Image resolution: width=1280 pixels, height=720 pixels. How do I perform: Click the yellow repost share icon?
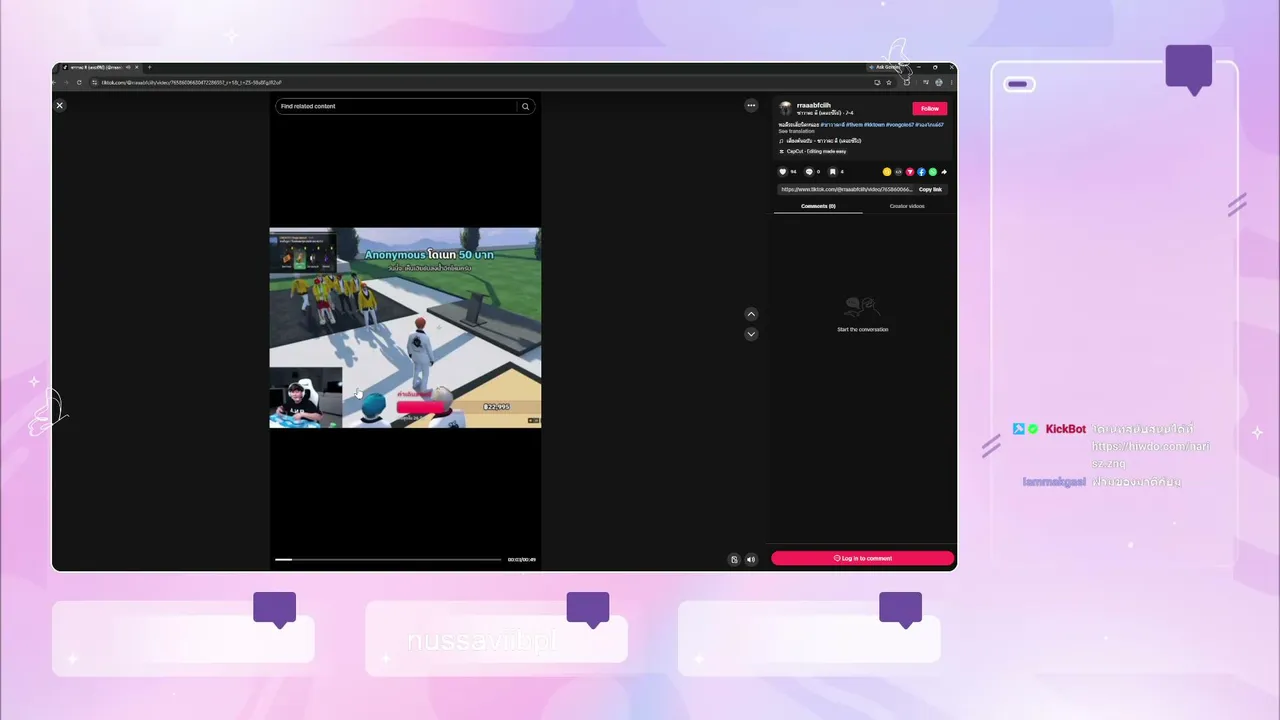tap(887, 172)
